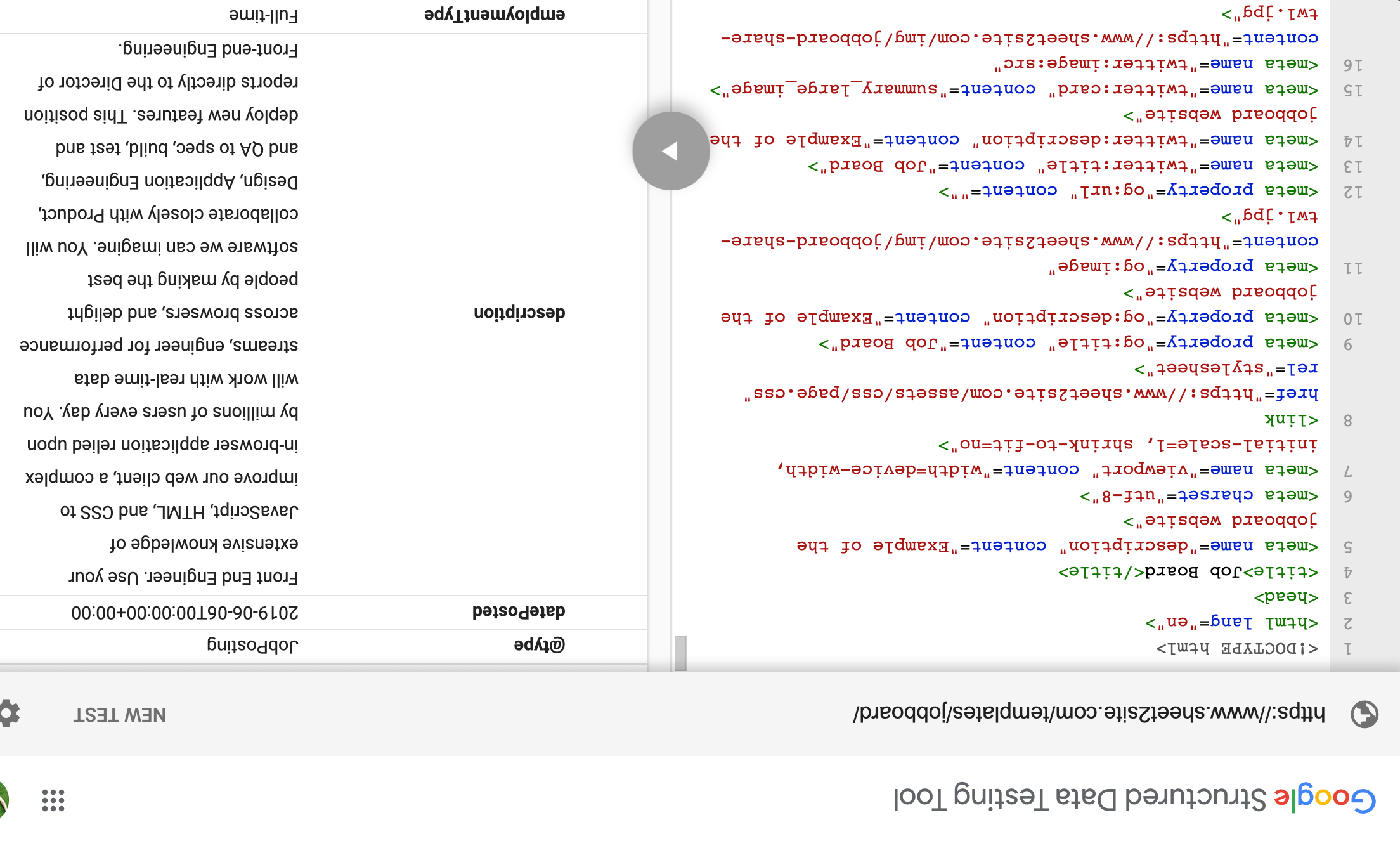This screenshot has height=841, width=1400.
Task: Click the Structured Data Testing Tool title
Action: coord(1080,798)
